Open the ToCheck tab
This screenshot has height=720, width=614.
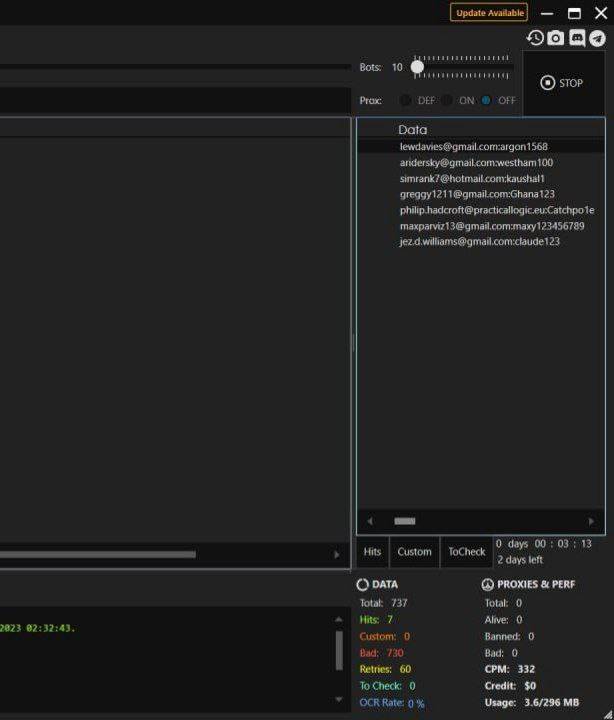pos(466,551)
